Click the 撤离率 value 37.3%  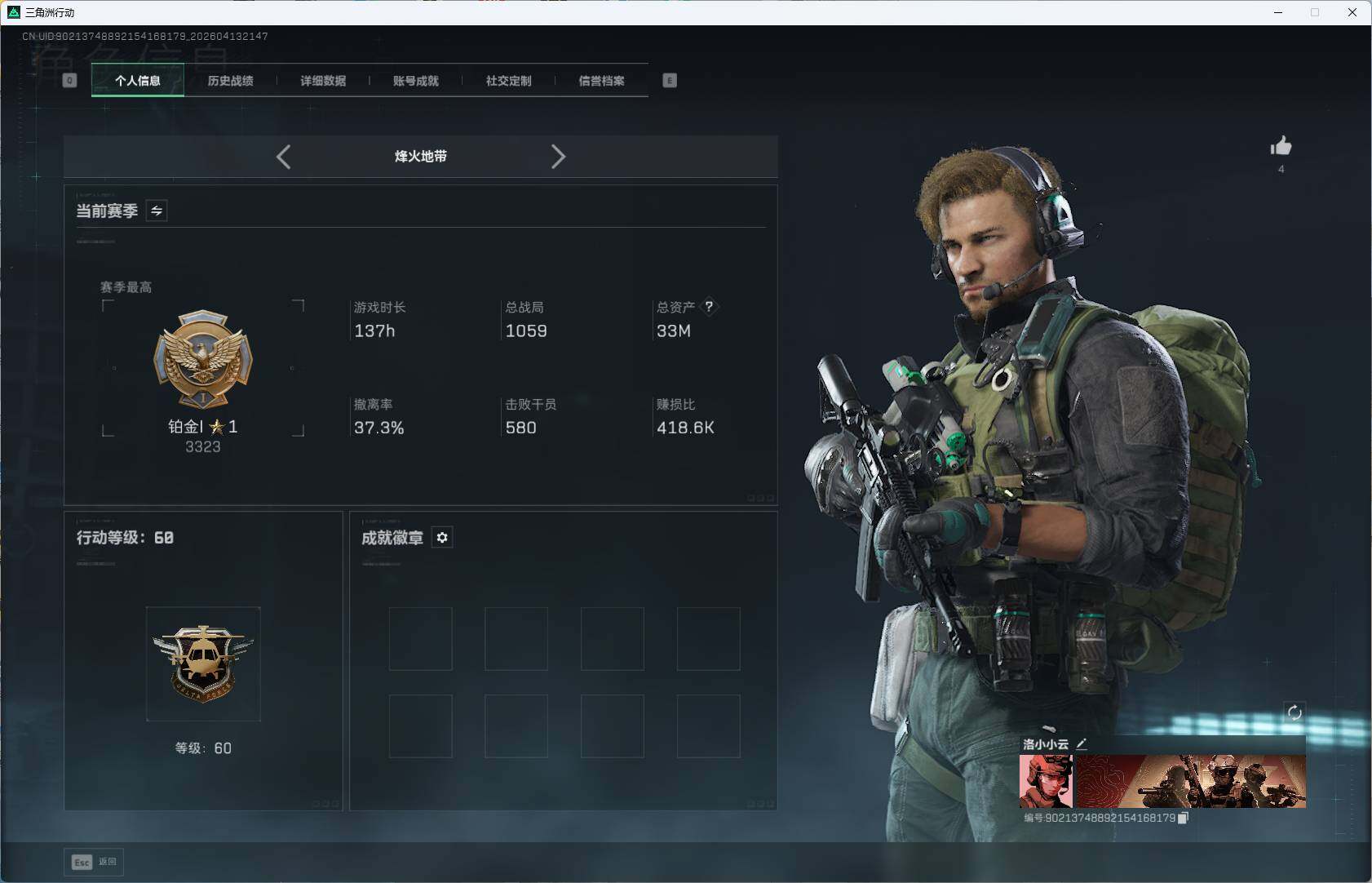379,428
